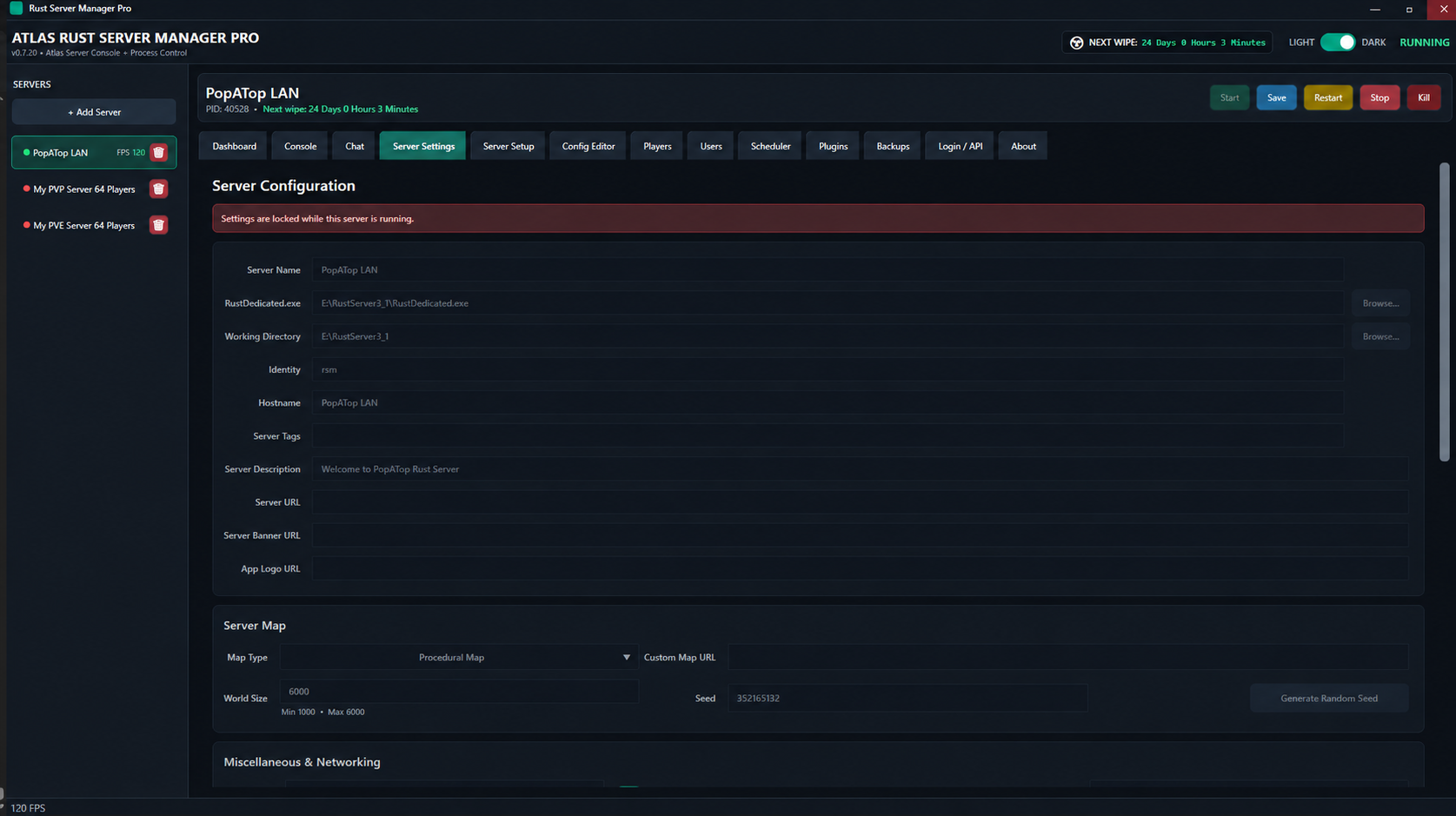The width and height of the screenshot is (1456, 816).
Task: Go to the Backups tab
Action: coord(893,146)
